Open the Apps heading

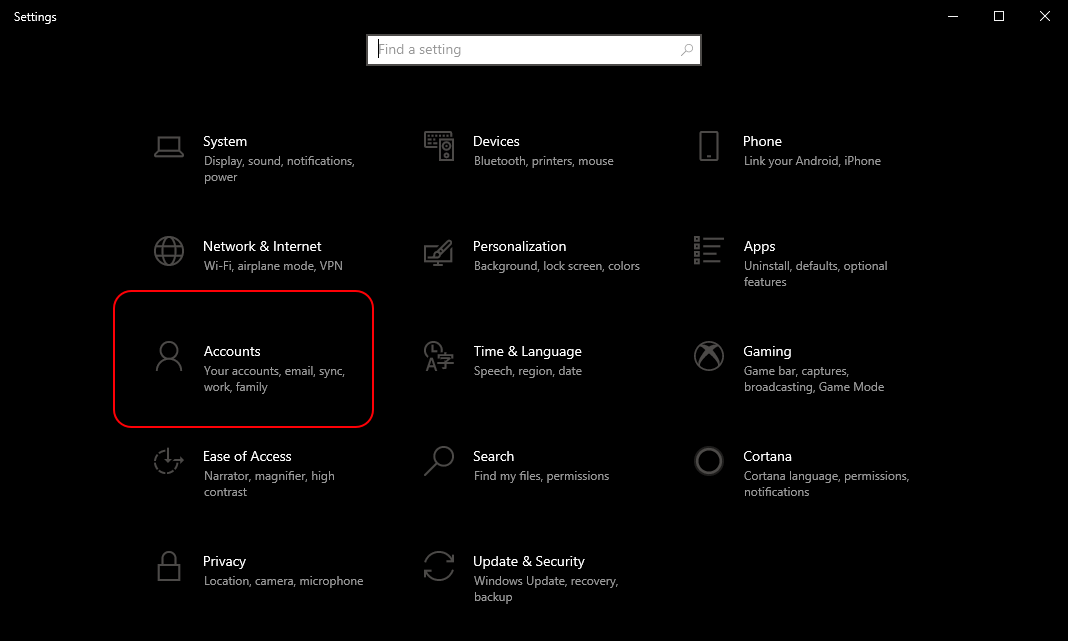click(759, 247)
